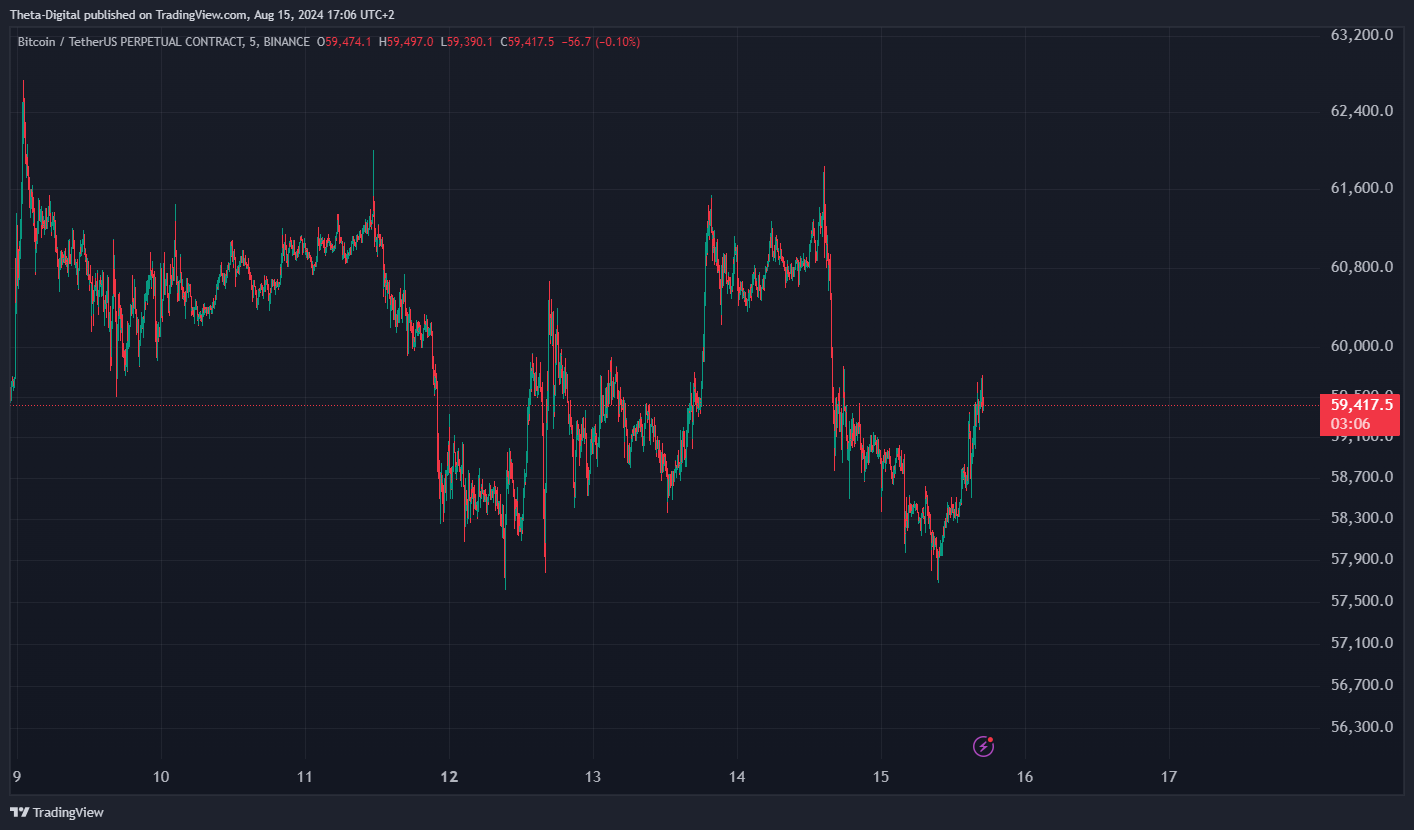Click the 58,300.0 price axis label
The width and height of the screenshot is (1414, 830).
click(1362, 517)
